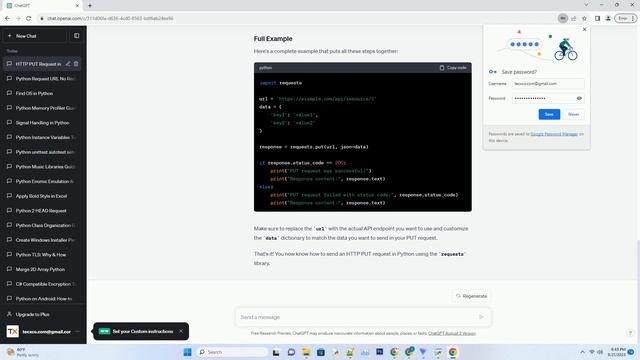Image resolution: width=640 pixels, height=360 pixels.
Task: Open the Google Password Manager link
Action: coord(554,134)
